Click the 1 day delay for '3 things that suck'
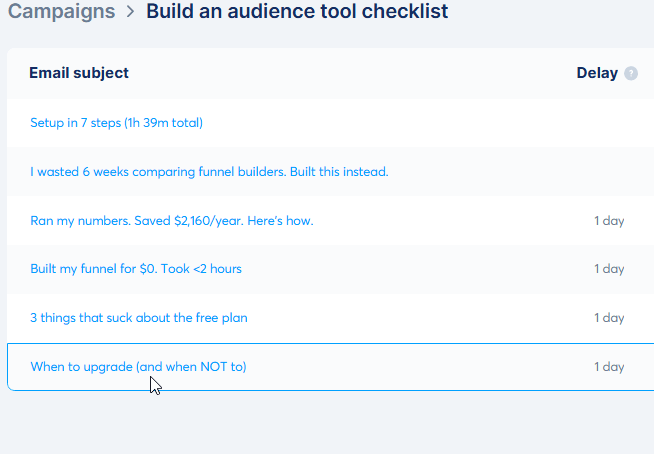 point(609,318)
